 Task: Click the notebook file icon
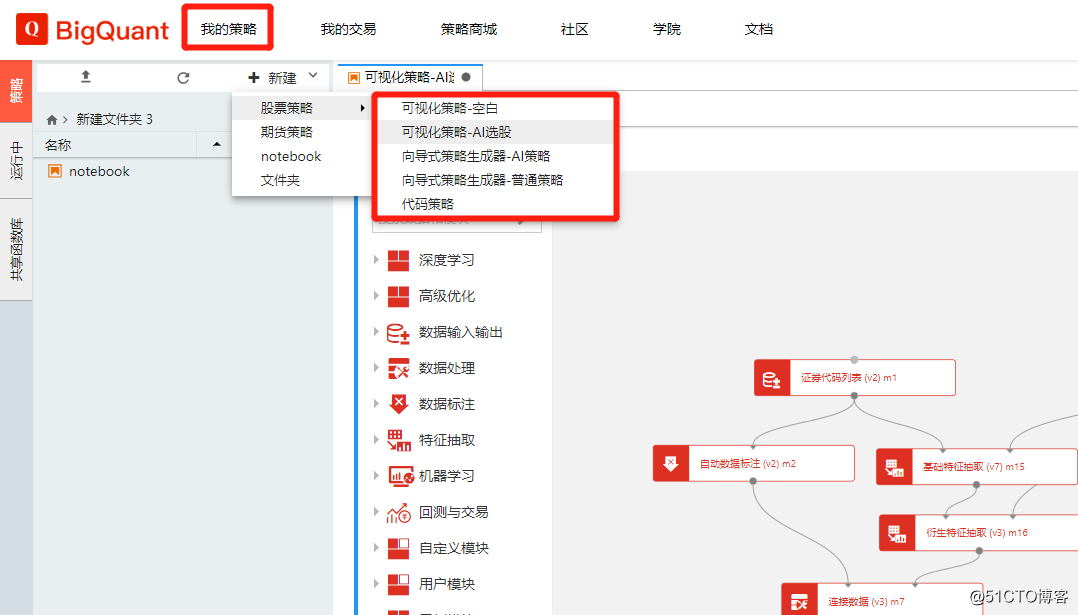pyautogui.click(x=55, y=171)
